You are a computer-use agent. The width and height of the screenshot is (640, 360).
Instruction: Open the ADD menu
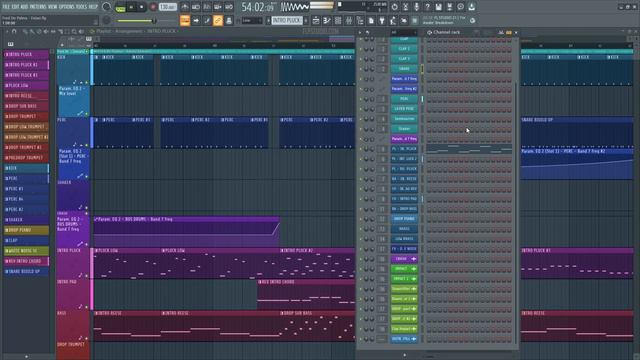click(x=25, y=7)
